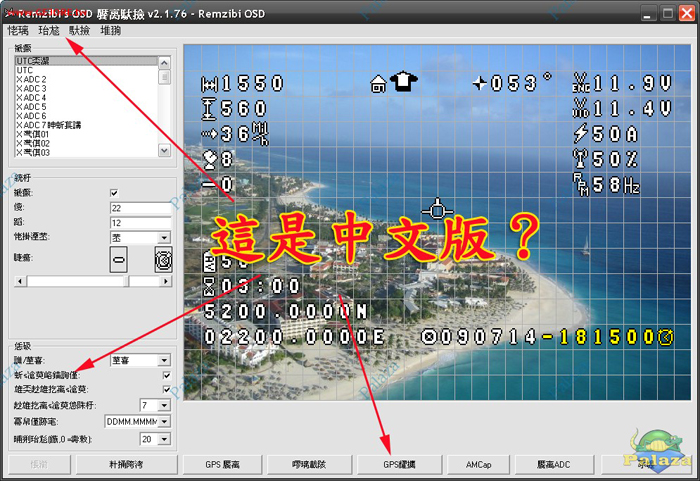700x481 pixels.
Task: Select the list row ending in 01
Action: [87, 134]
